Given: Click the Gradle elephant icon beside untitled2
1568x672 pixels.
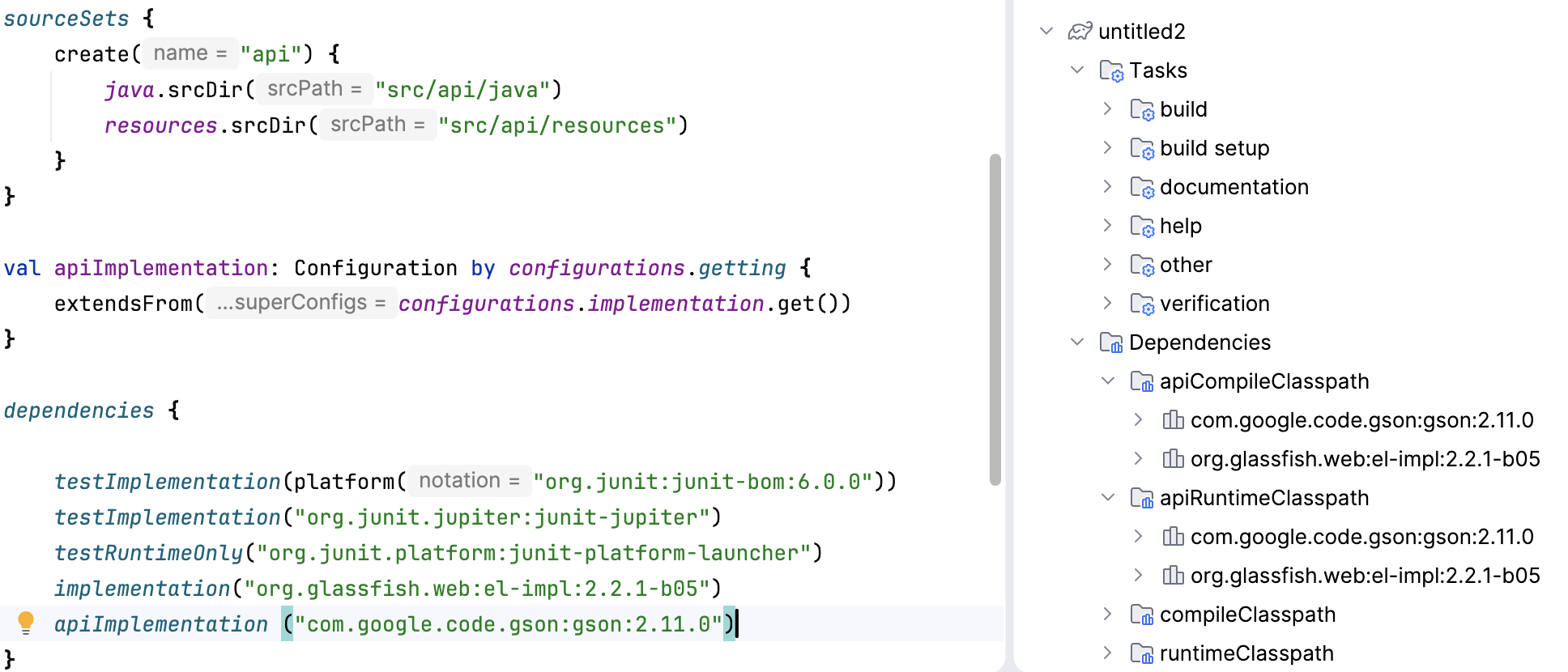Looking at the screenshot, I should 1080,32.
